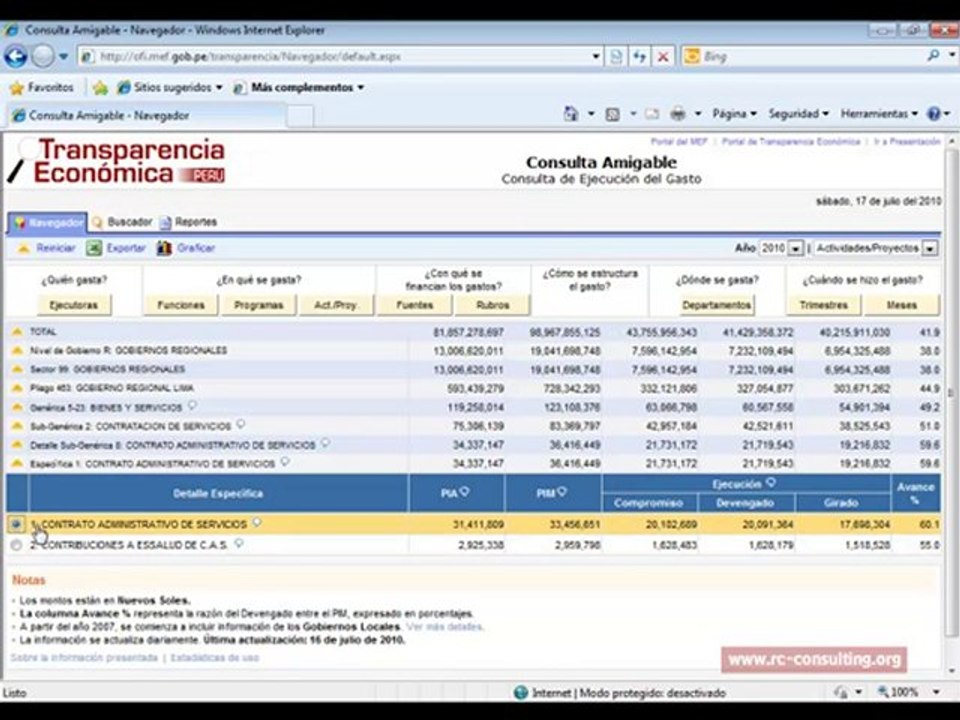The image size is (960, 720).
Task: Open Sitios sugeridos dropdown
Action: click(x=170, y=88)
